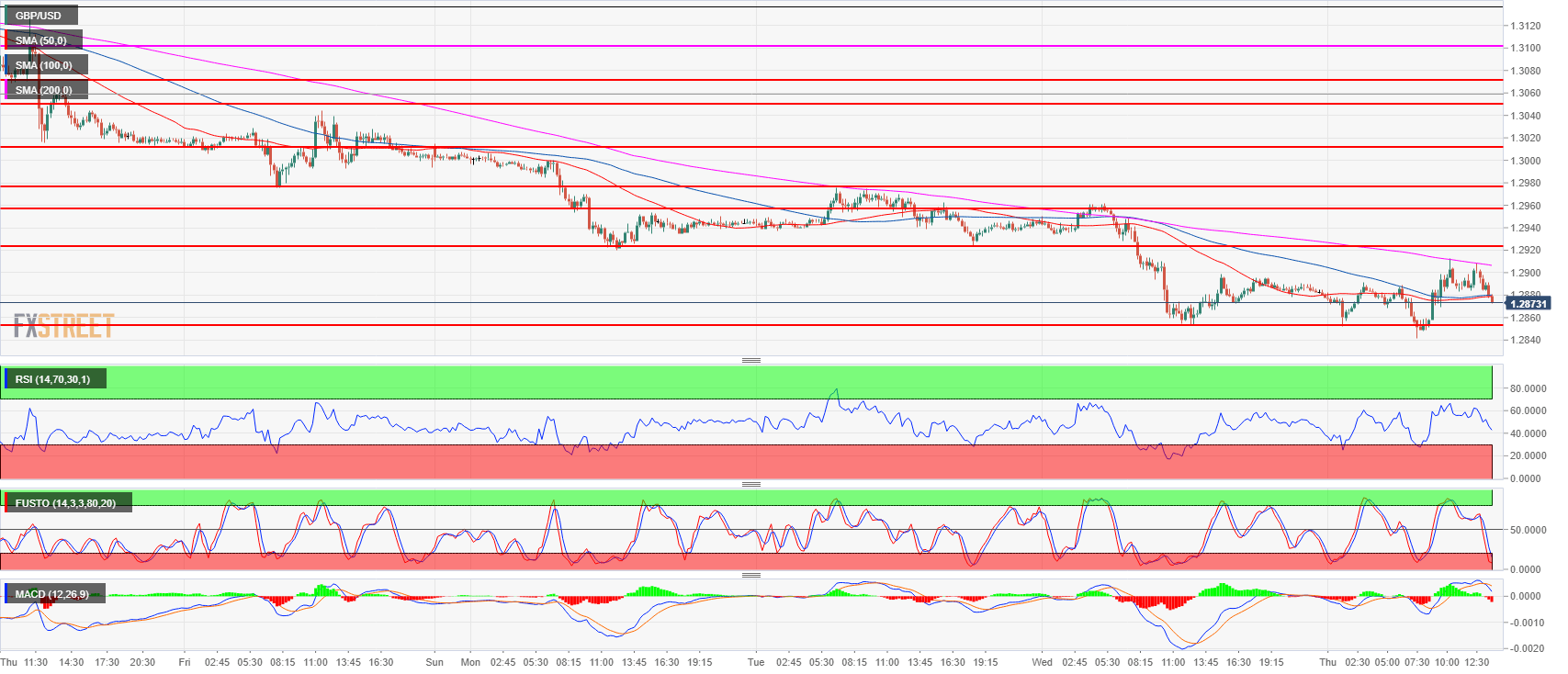
Task: Click the 1.2920 price axis value
Action: point(1526,250)
